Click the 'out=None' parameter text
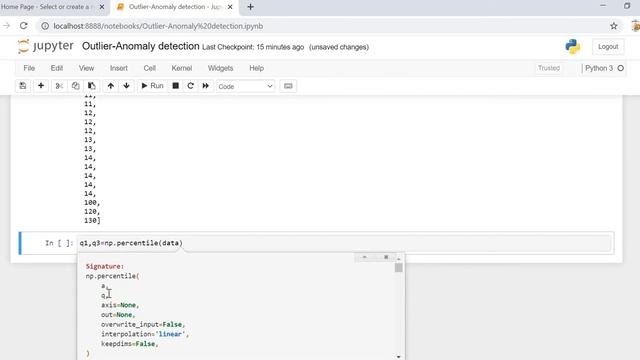Image resolution: width=640 pixels, height=360 pixels. pos(118,315)
